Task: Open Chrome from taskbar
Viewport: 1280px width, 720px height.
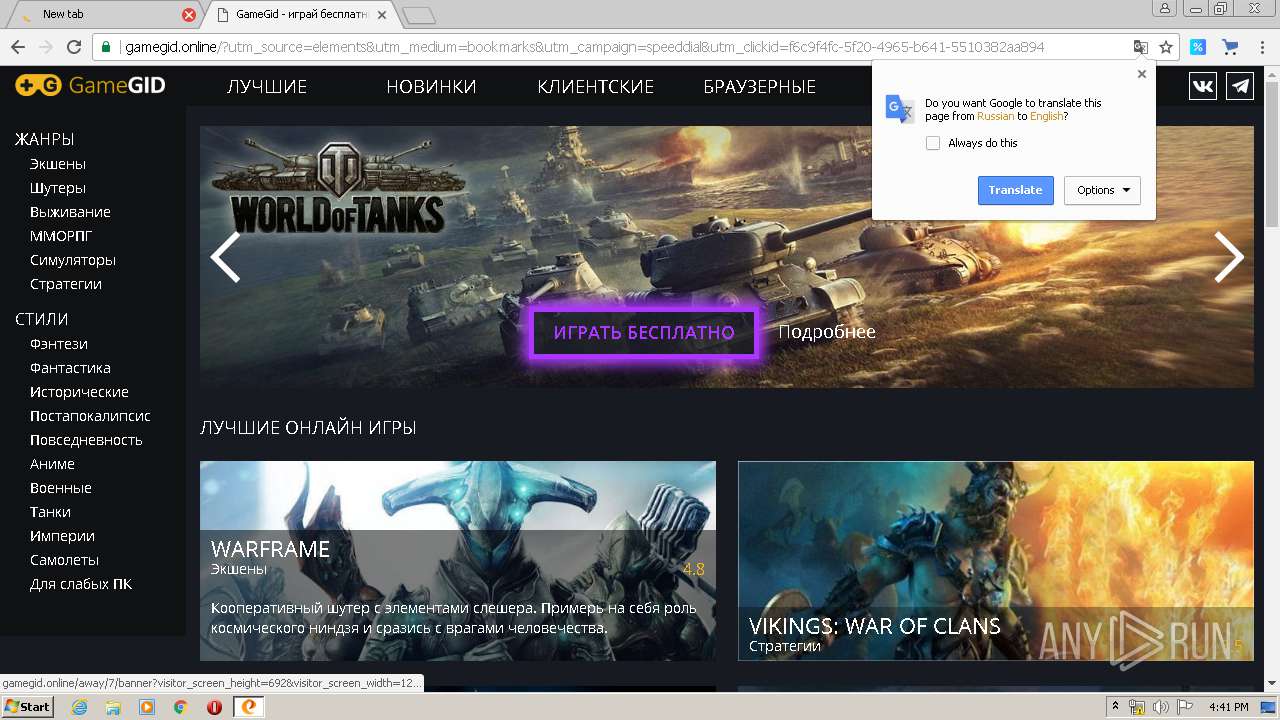Action: tap(180, 707)
